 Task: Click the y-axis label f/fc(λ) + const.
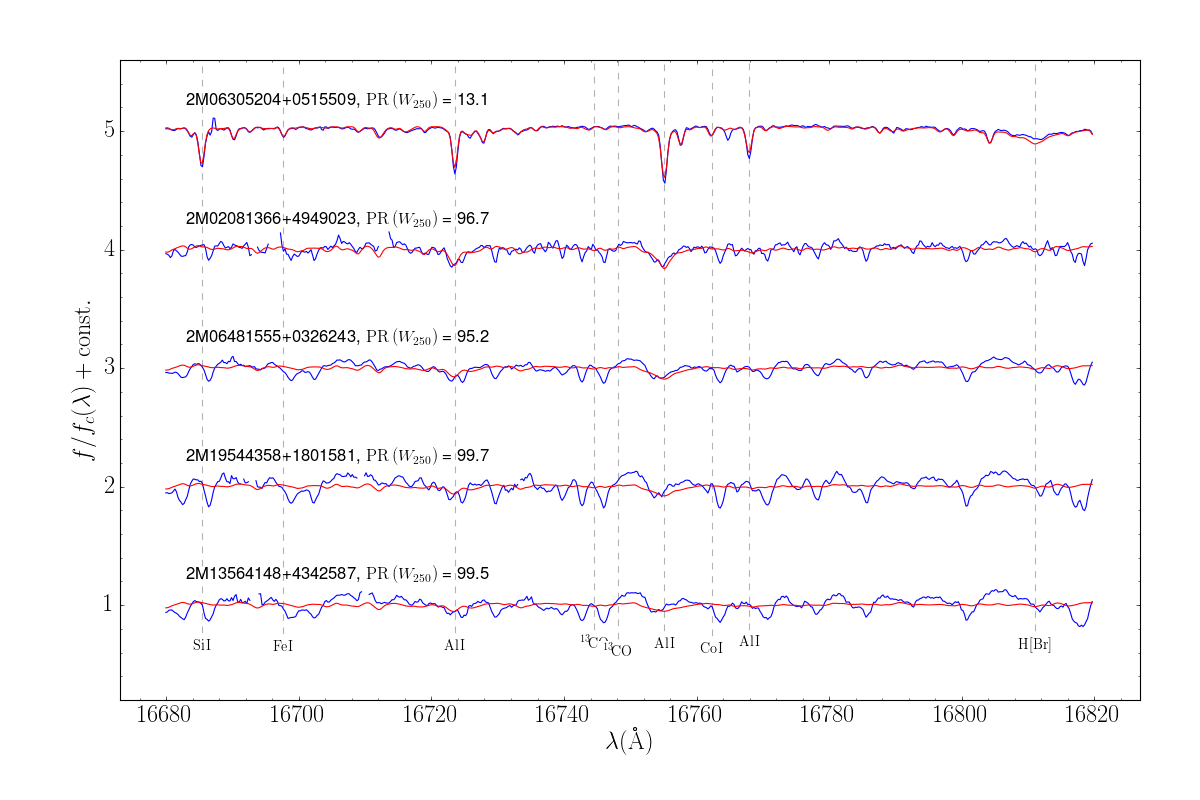pos(82,378)
